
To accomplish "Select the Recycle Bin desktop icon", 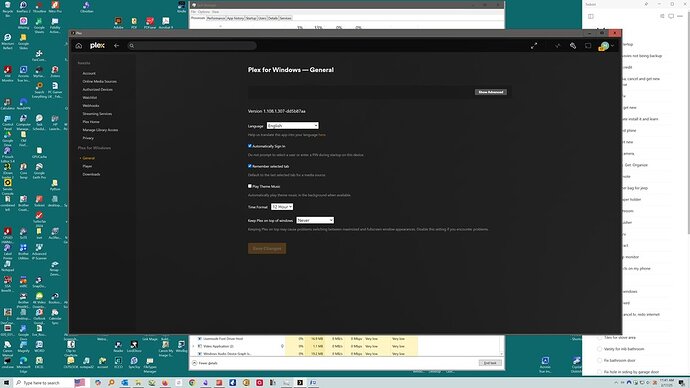I will click(x=7, y=9).
